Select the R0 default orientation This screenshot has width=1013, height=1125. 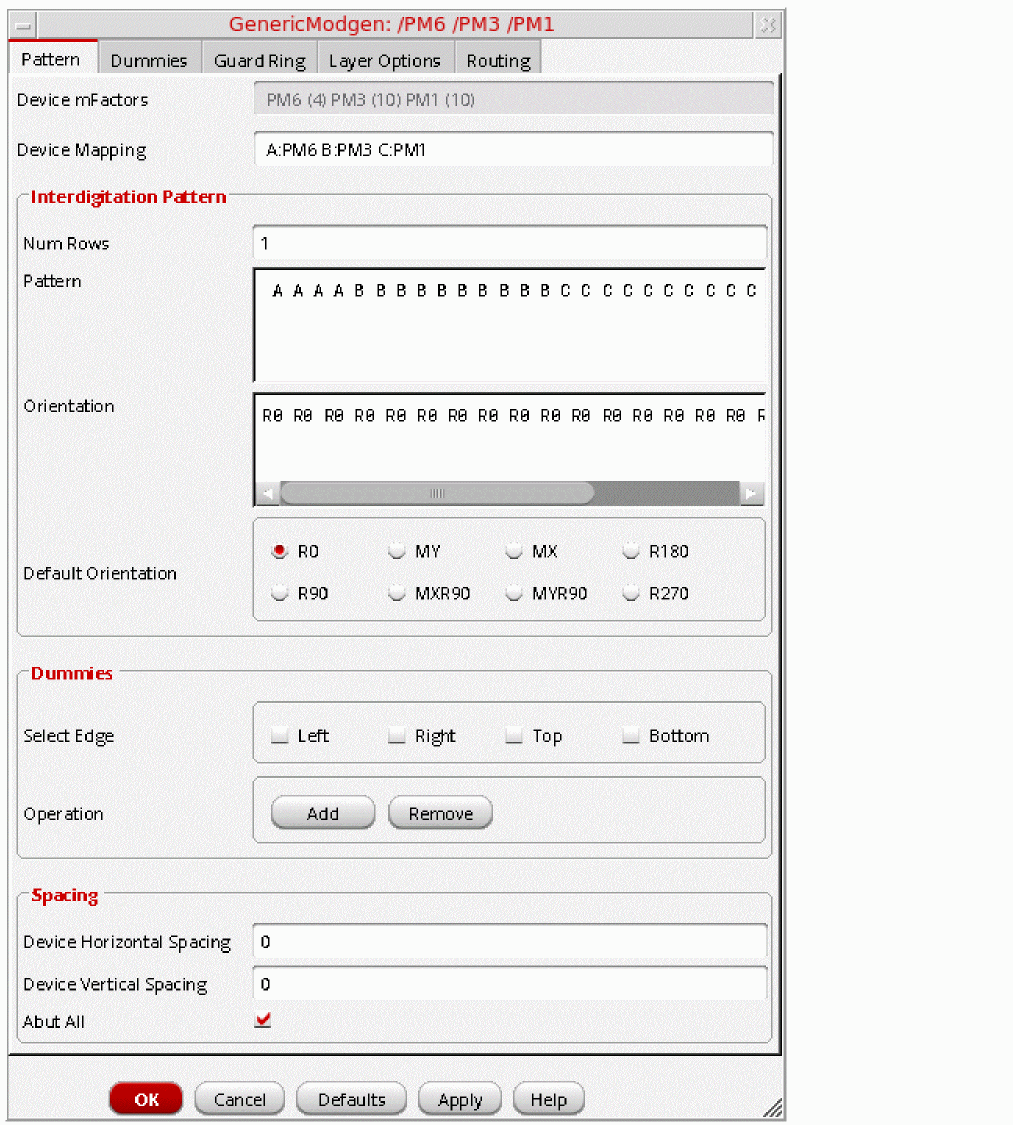tap(279, 551)
